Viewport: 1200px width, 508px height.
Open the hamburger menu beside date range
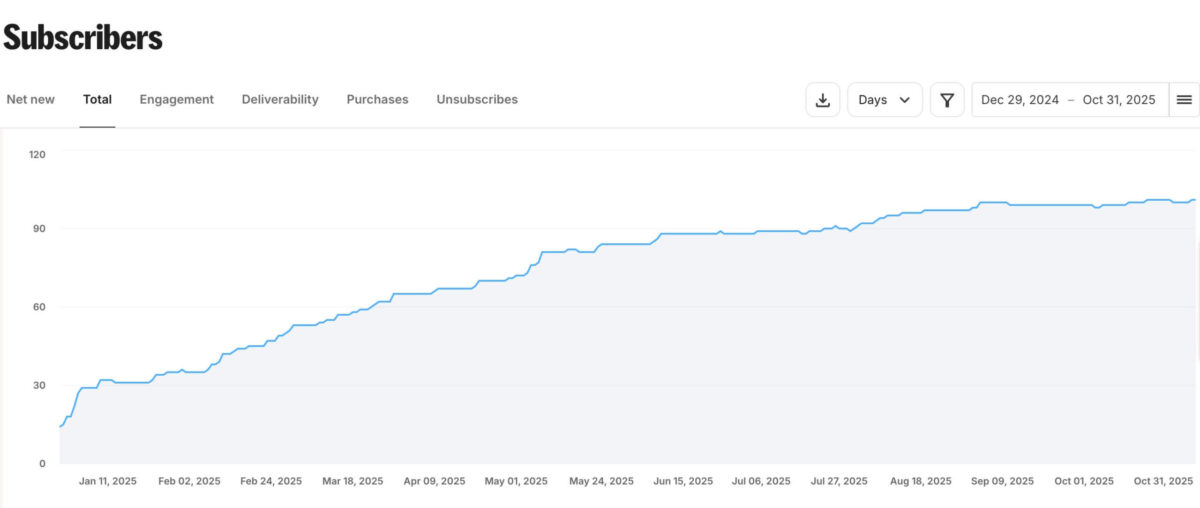(x=1184, y=100)
